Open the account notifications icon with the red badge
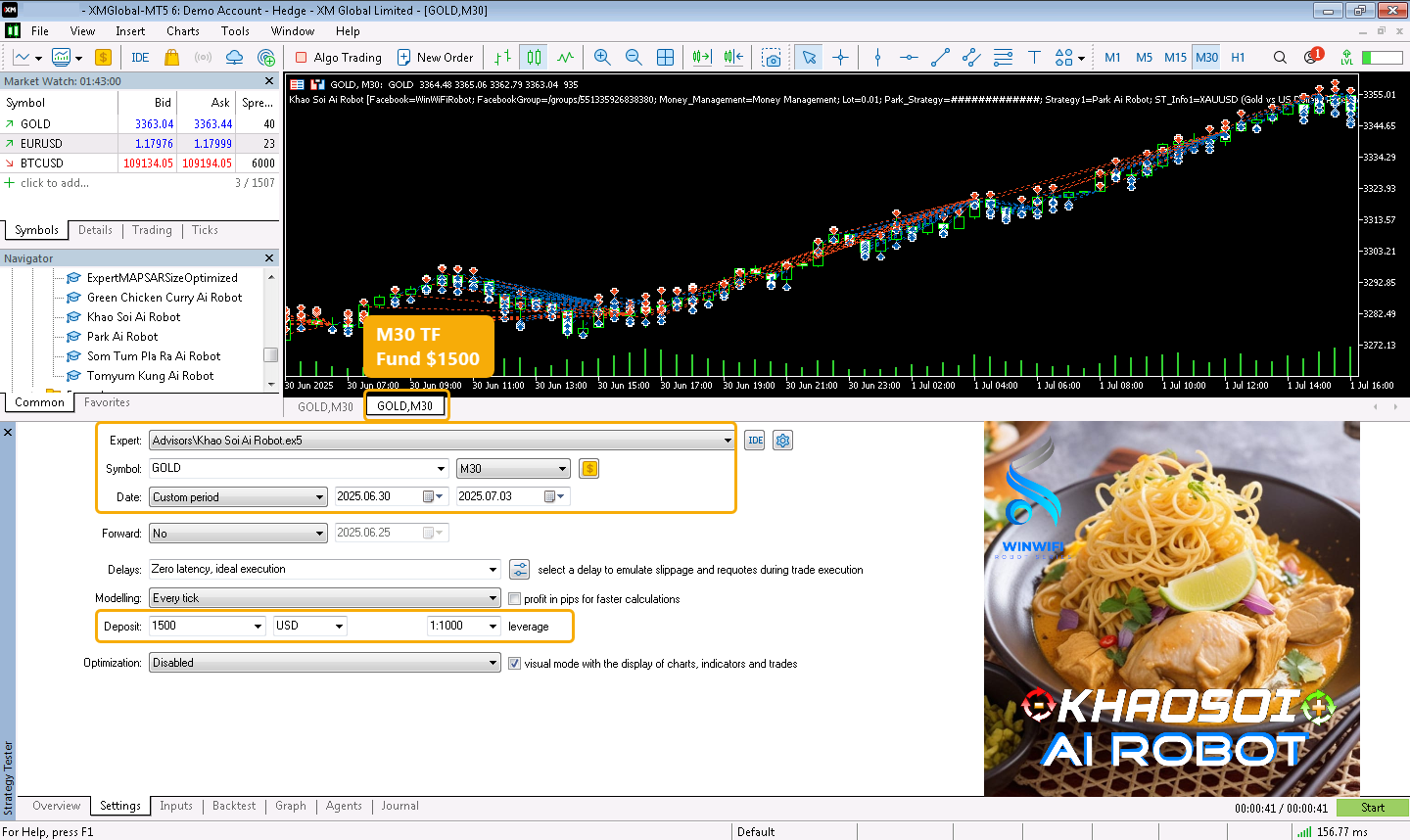The image size is (1410, 840). click(x=1312, y=57)
